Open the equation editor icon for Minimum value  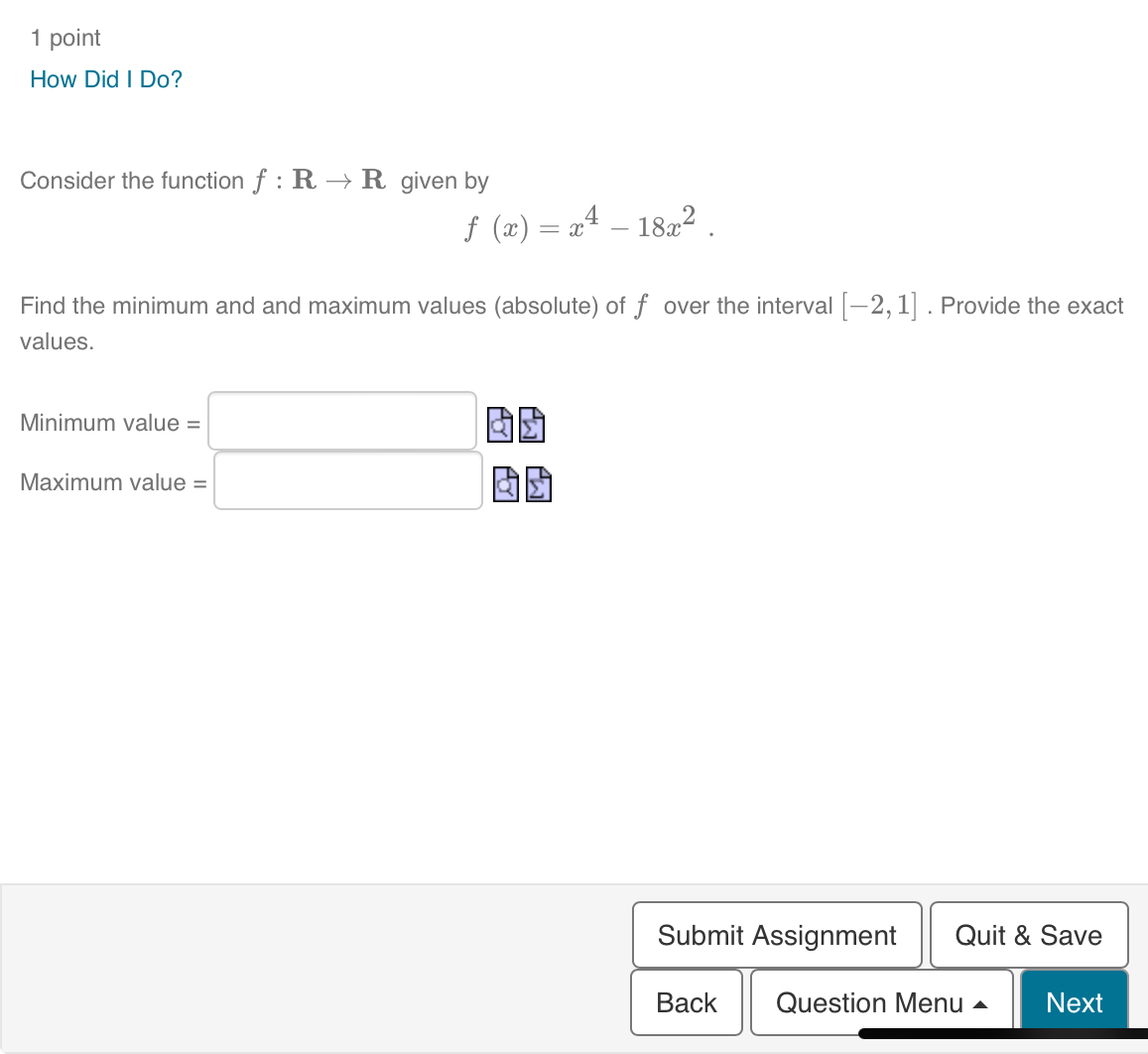(x=533, y=425)
